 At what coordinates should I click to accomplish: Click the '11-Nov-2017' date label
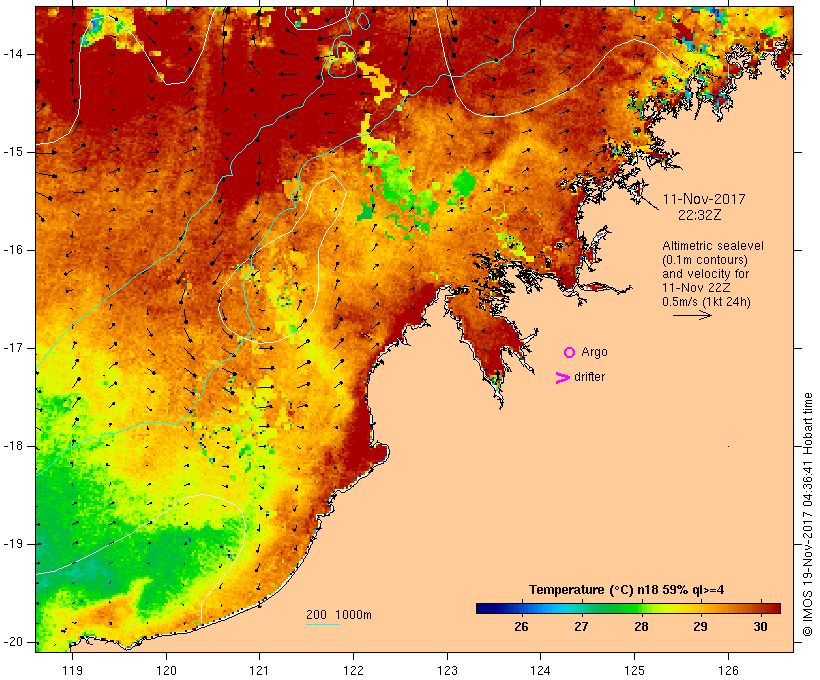[x=703, y=199]
